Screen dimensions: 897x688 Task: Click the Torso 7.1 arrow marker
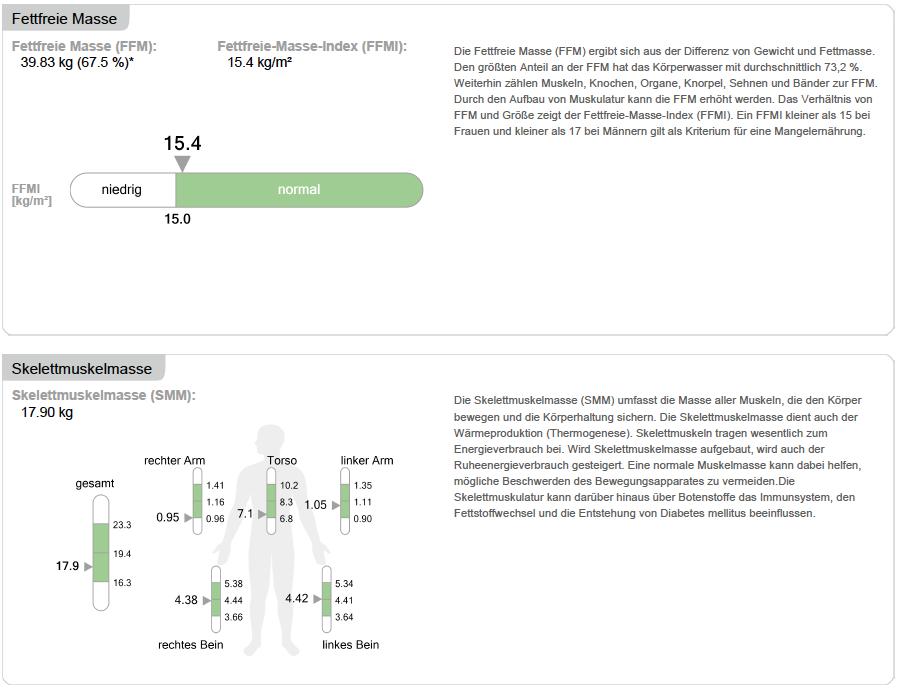262,515
